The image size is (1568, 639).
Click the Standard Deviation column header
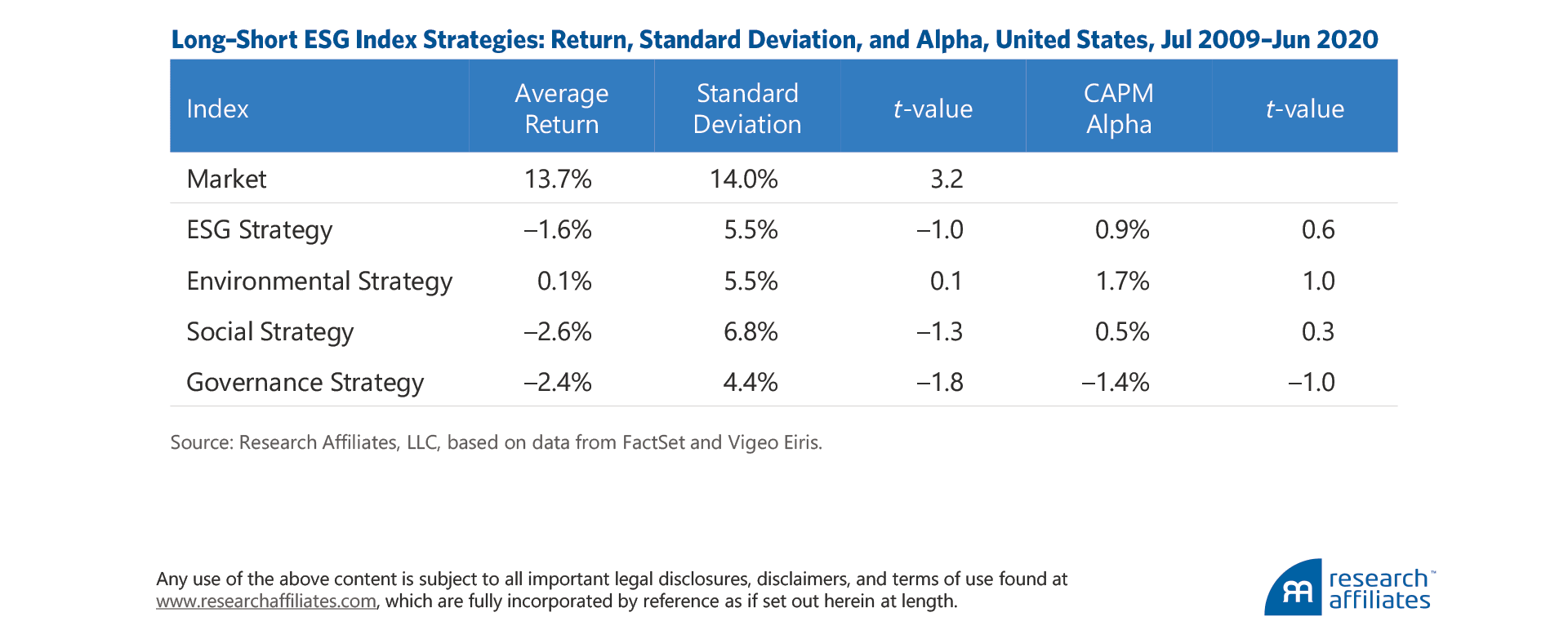tap(746, 109)
